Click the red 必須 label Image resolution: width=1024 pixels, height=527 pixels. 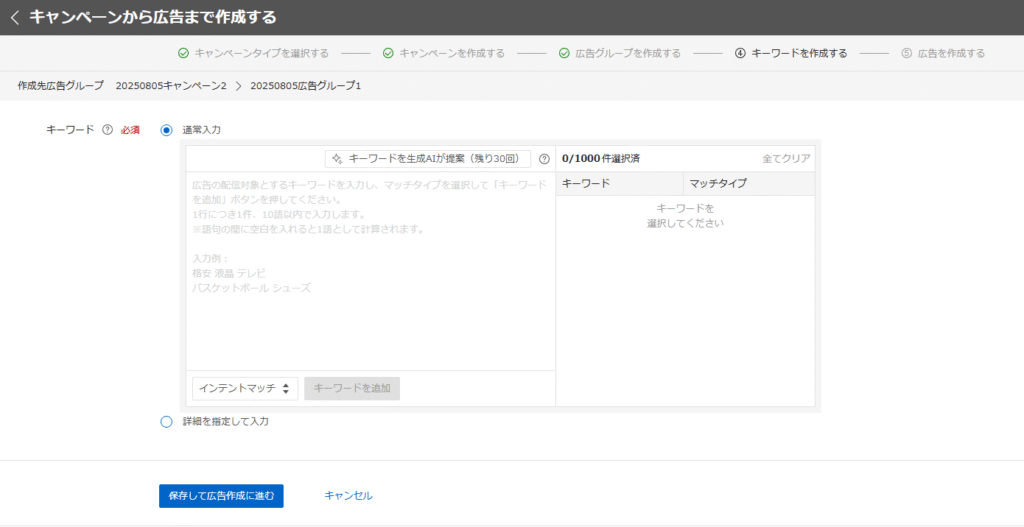tap(130, 130)
